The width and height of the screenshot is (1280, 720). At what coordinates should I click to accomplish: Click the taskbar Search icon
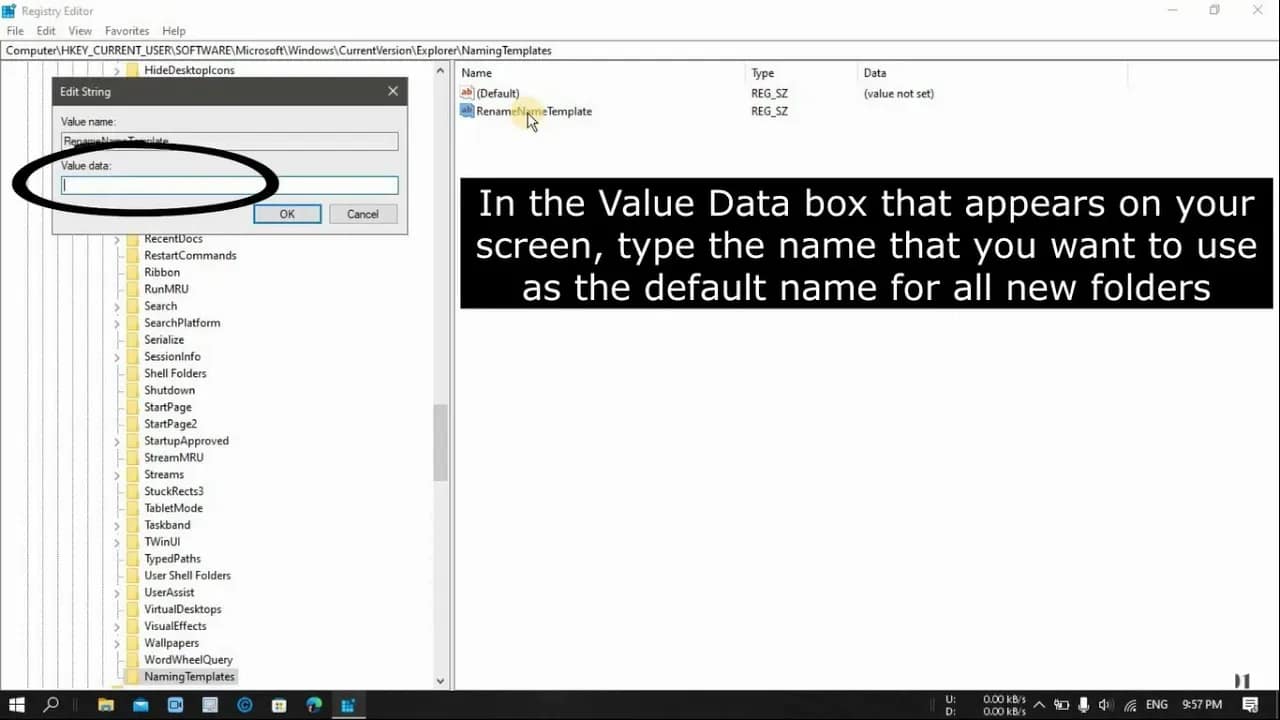[52, 705]
